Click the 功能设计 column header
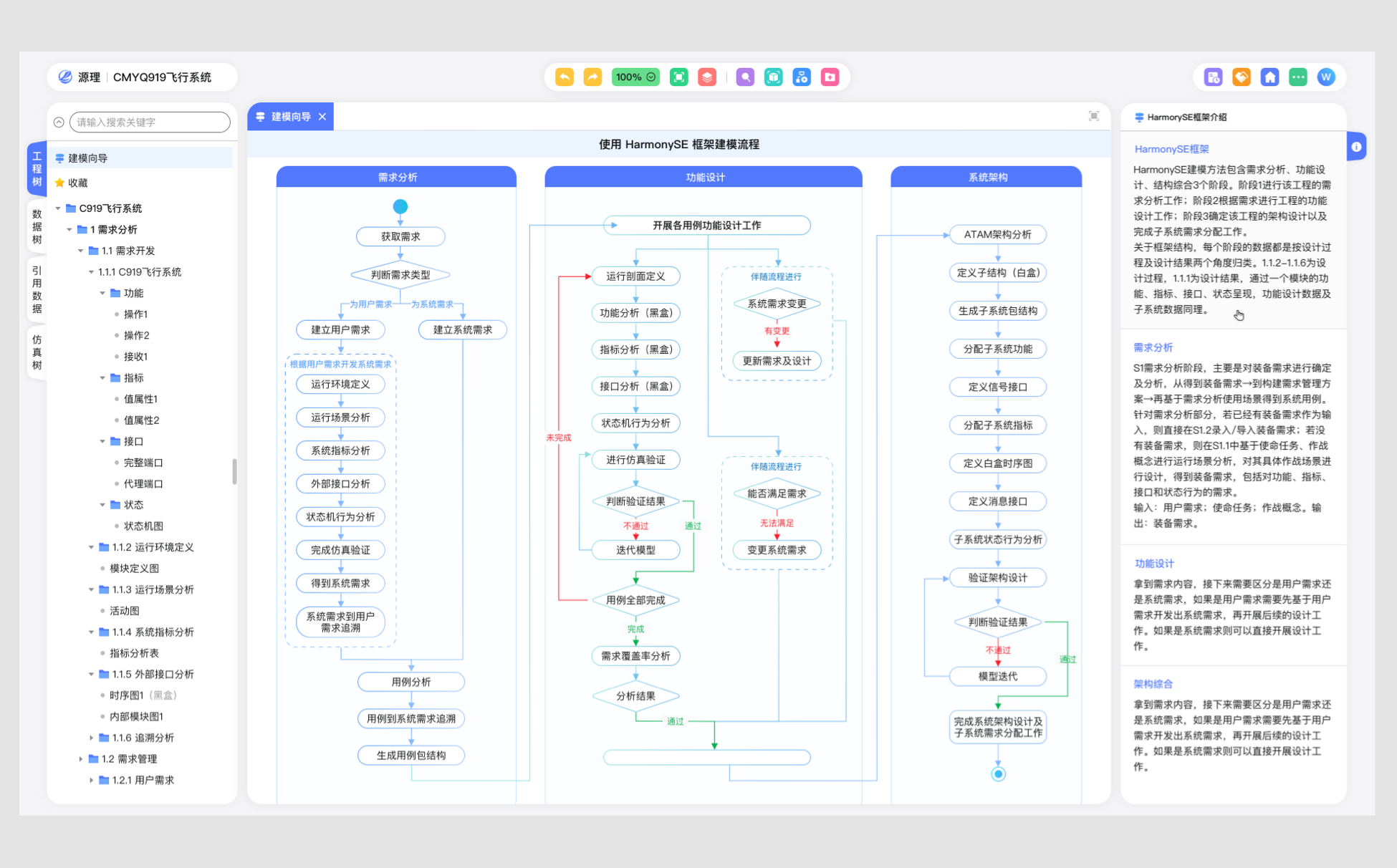The image size is (1397, 868). 704,177
